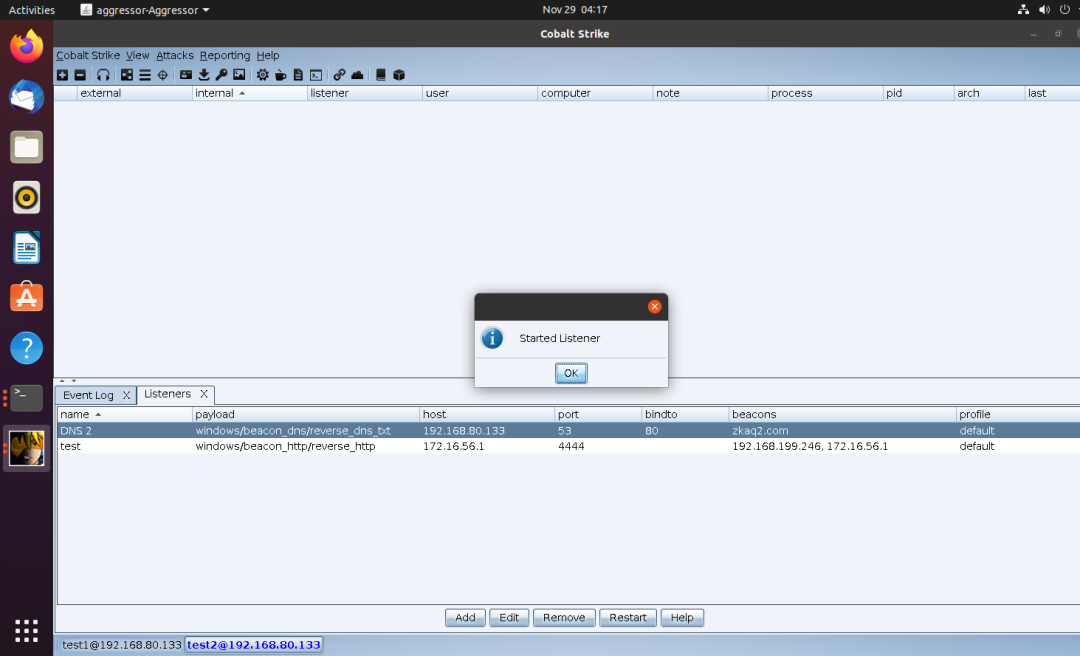Open the Help book icon in toolbar

[381, 75]
